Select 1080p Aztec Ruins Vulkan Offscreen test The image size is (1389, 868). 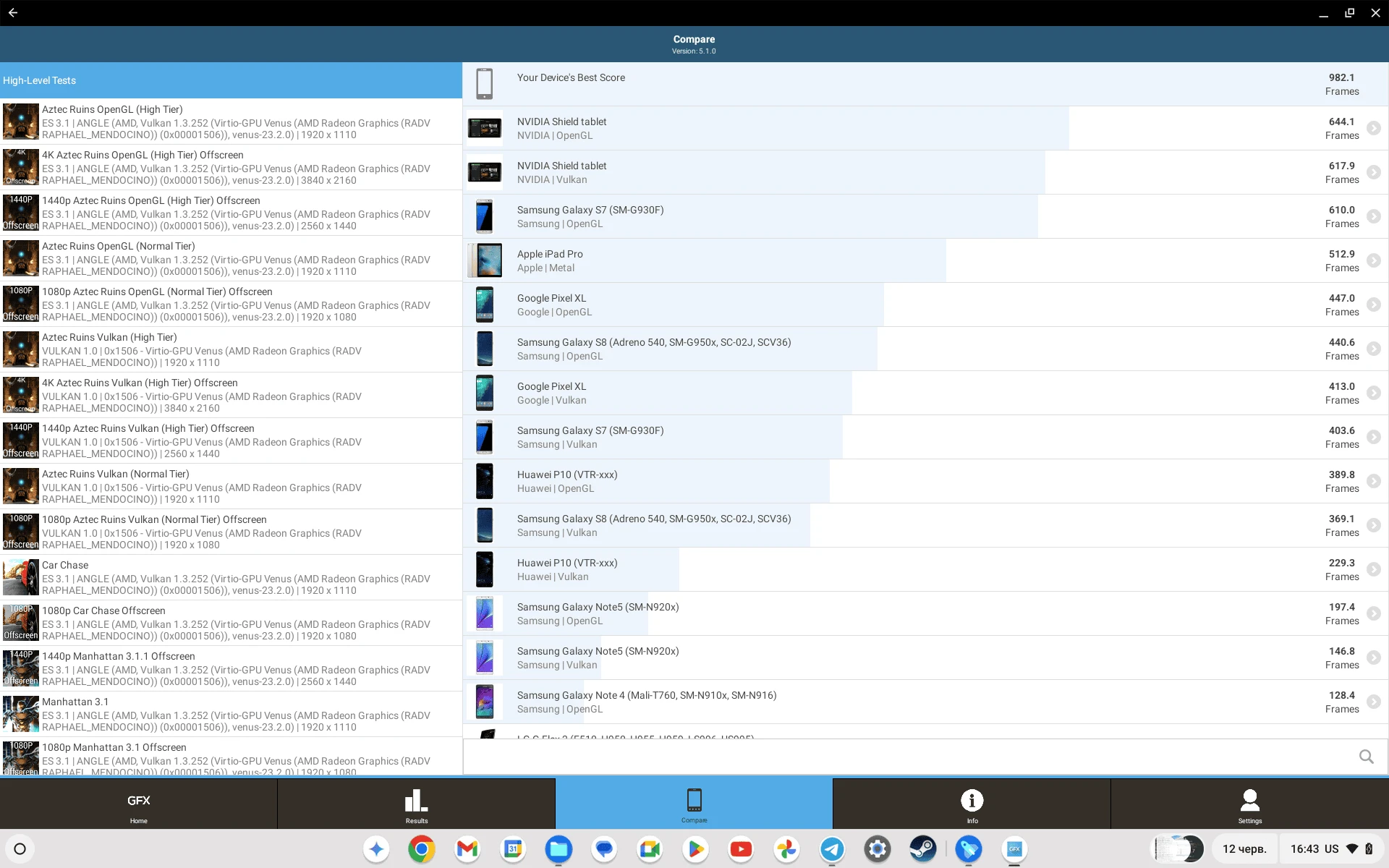pos(231,532)
